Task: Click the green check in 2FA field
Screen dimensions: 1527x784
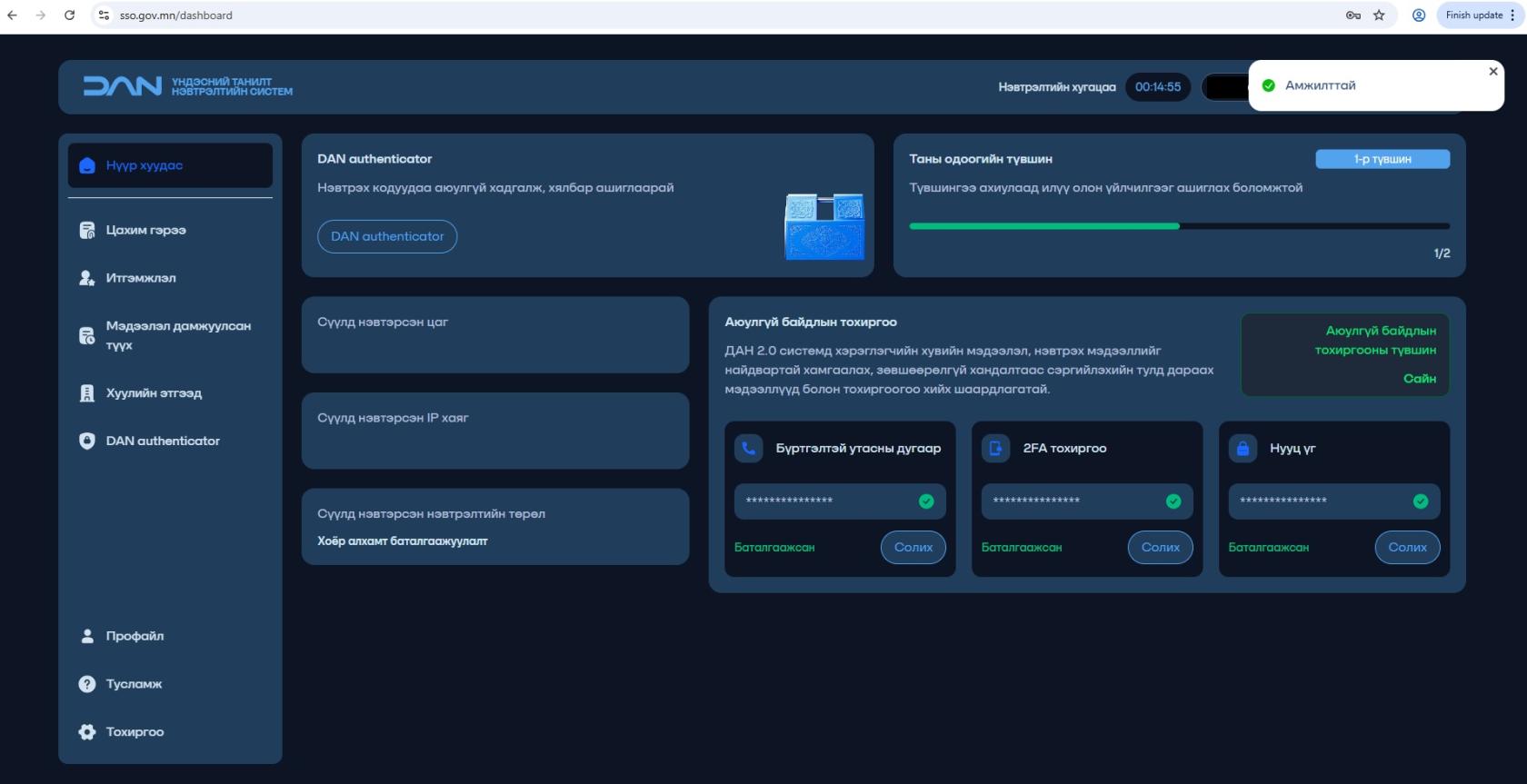Action: (1173, 501)
